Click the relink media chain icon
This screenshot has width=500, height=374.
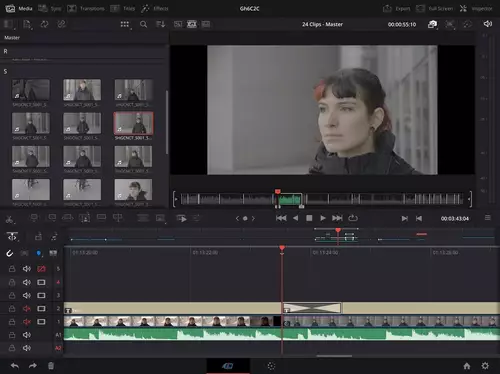[x=62, y=24]
